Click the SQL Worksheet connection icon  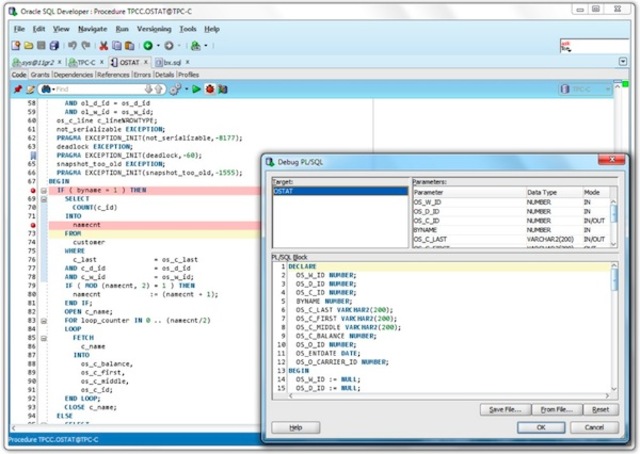point(196,46)
